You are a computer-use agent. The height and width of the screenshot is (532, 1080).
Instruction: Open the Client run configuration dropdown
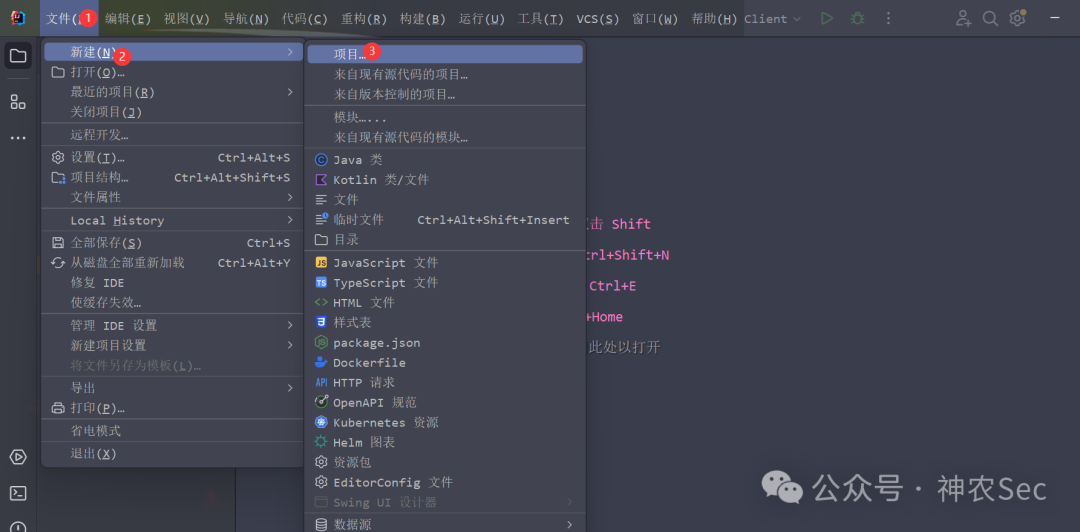[x=773, y=19]
